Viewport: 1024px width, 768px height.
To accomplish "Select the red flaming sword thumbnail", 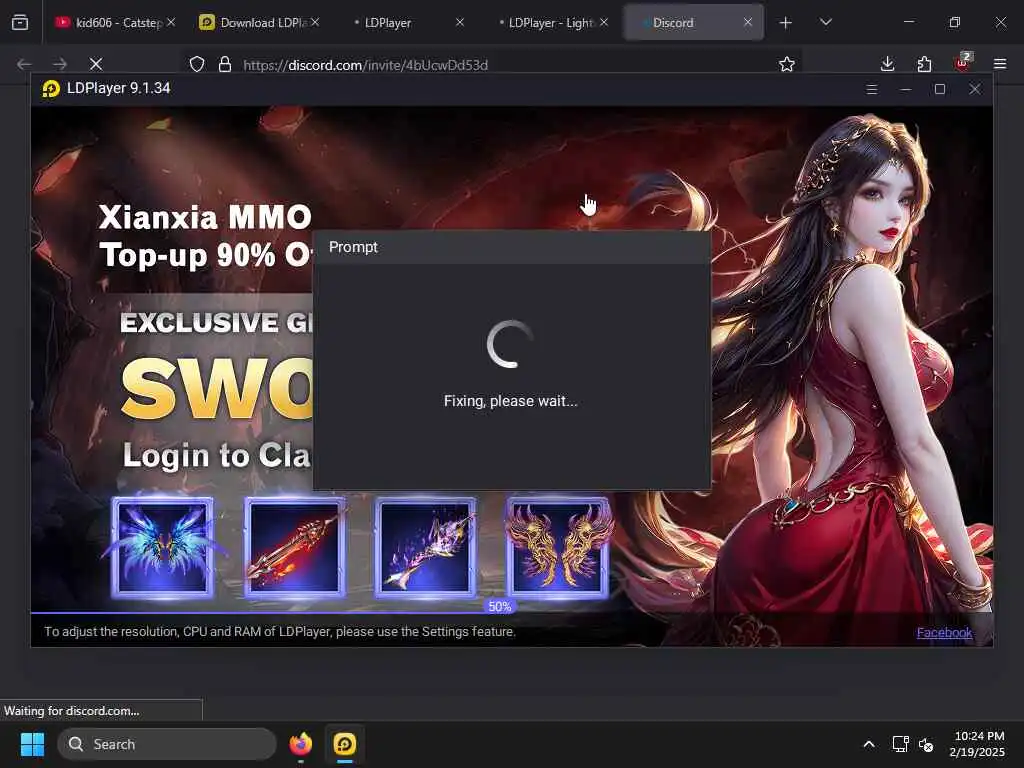I will click(295, 547).
